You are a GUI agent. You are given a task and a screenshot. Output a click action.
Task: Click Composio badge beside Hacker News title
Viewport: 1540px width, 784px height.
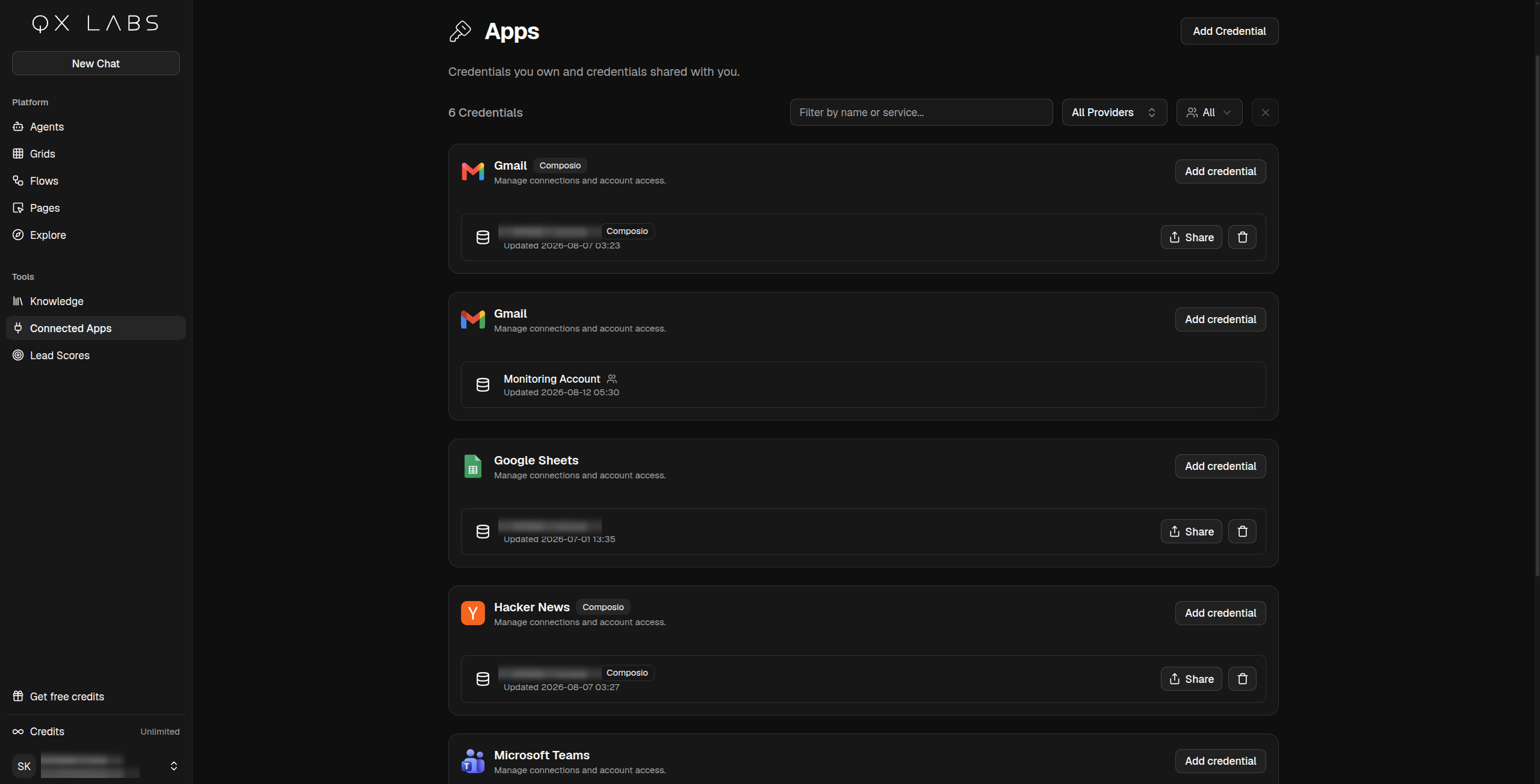603,607
